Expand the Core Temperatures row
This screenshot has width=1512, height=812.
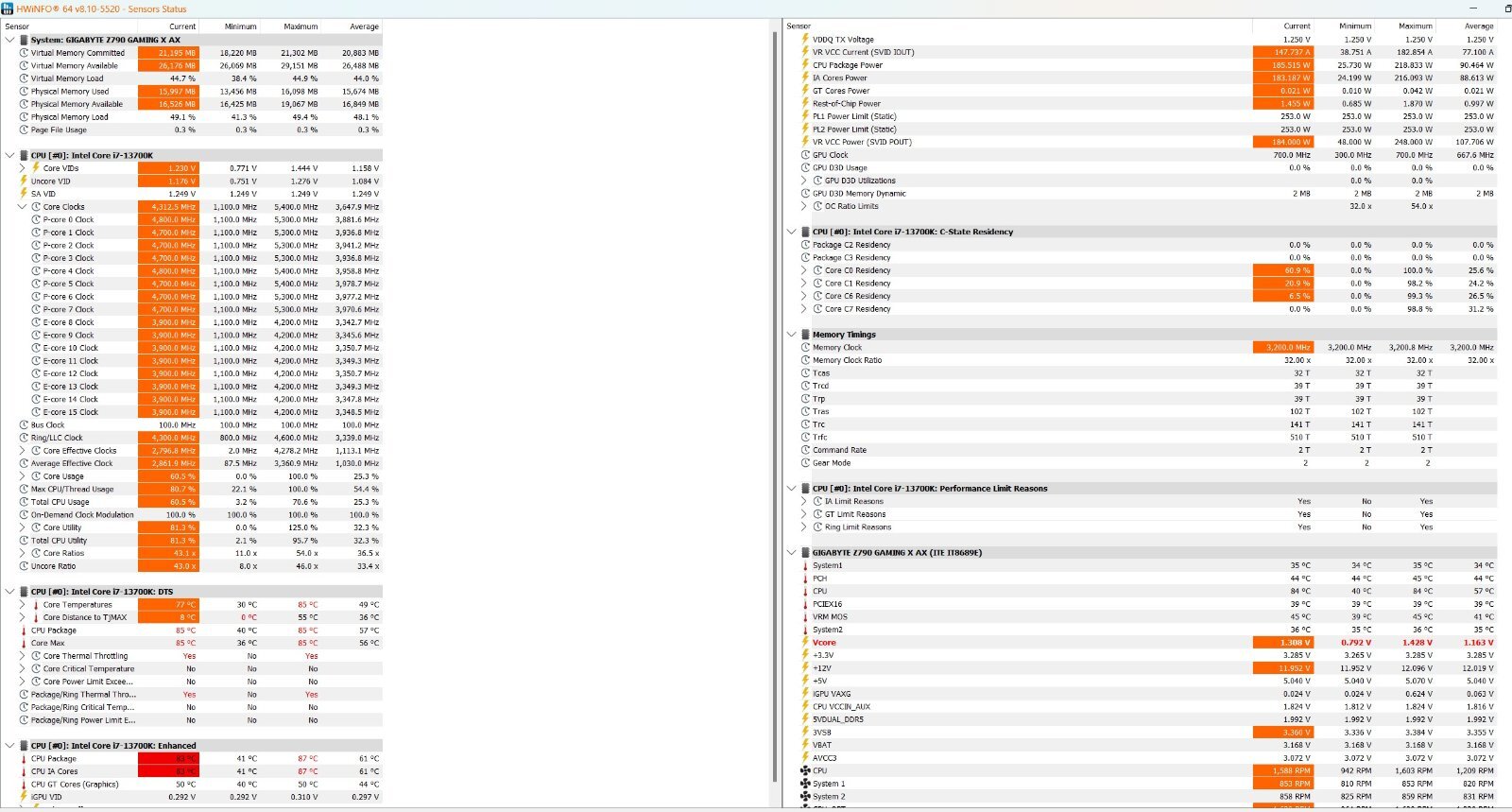pos(23,605)
